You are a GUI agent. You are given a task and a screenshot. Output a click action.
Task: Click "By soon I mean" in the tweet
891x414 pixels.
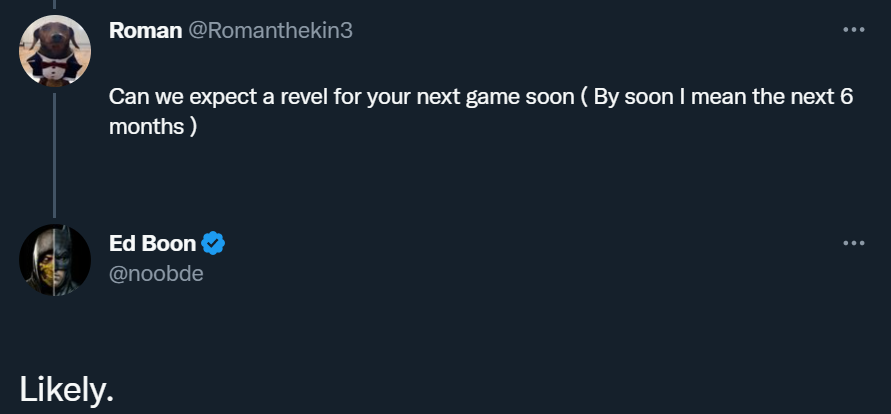(656, 99)
